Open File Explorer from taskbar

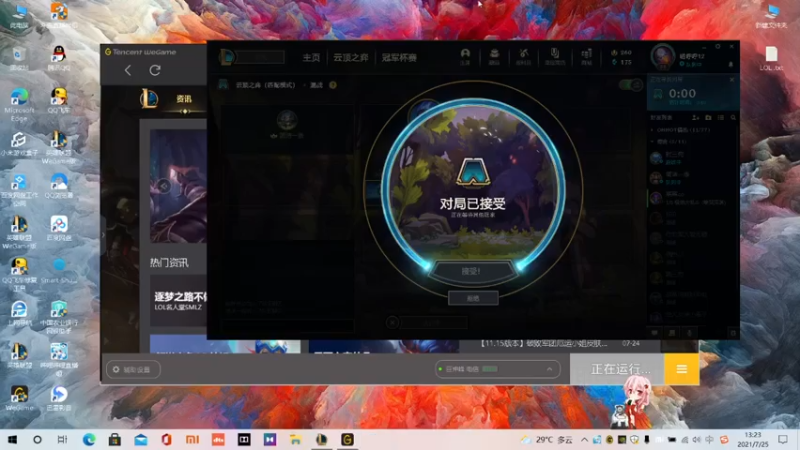pos(295,439)
